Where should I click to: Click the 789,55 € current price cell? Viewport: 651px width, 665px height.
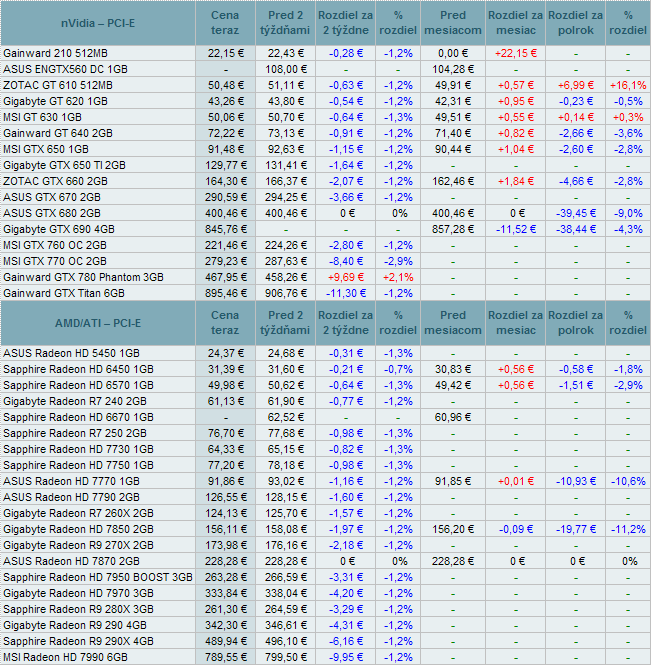[226, 658]
